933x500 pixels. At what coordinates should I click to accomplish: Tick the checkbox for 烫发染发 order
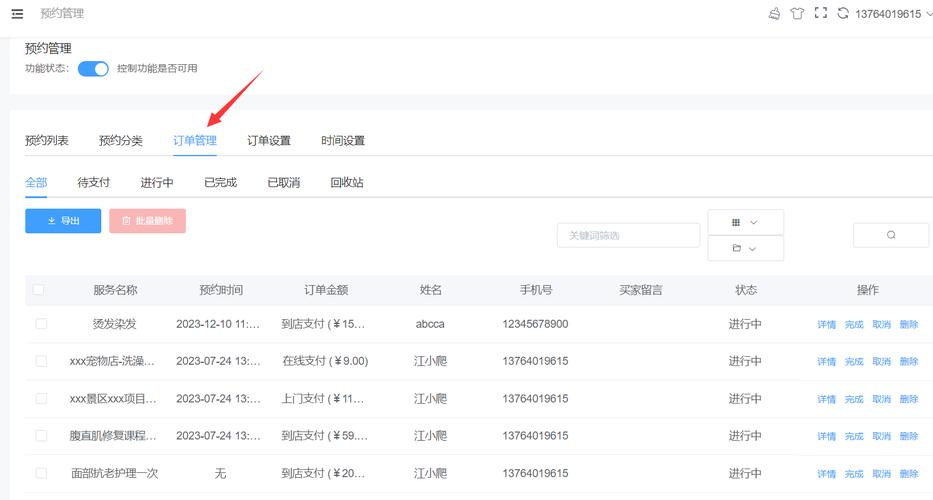41,324
